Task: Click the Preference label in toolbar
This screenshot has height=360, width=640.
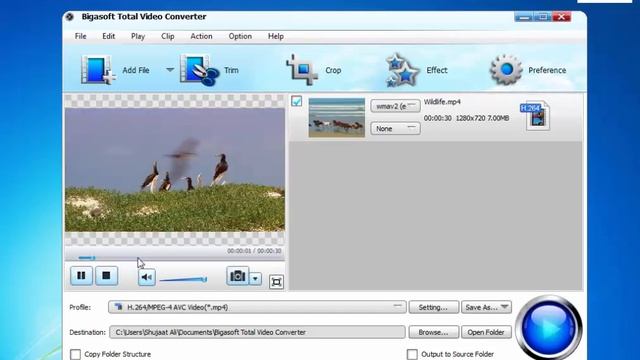Action: pos(547,70)
